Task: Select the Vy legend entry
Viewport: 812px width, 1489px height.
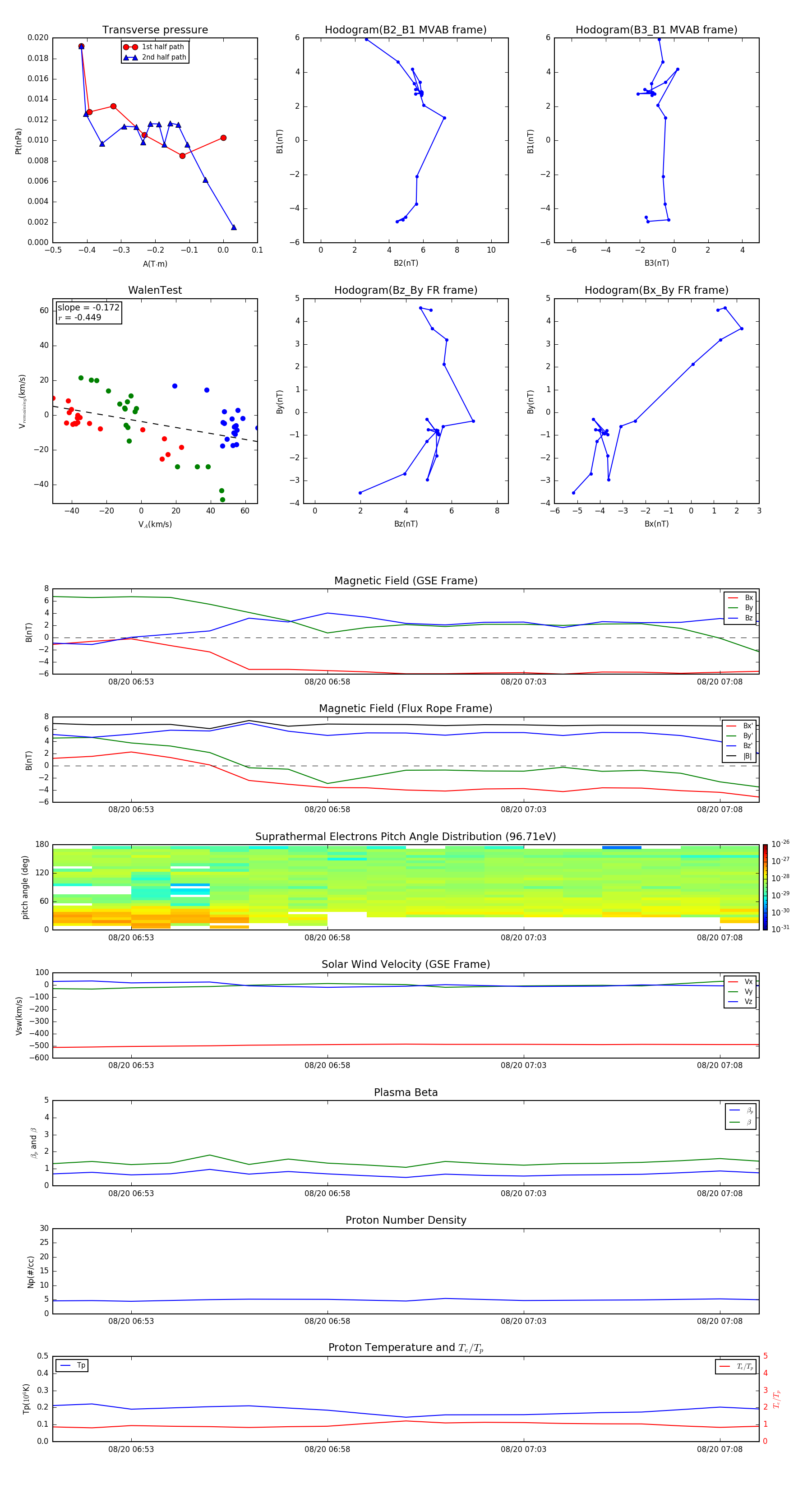Action: [x=740, y=992]
